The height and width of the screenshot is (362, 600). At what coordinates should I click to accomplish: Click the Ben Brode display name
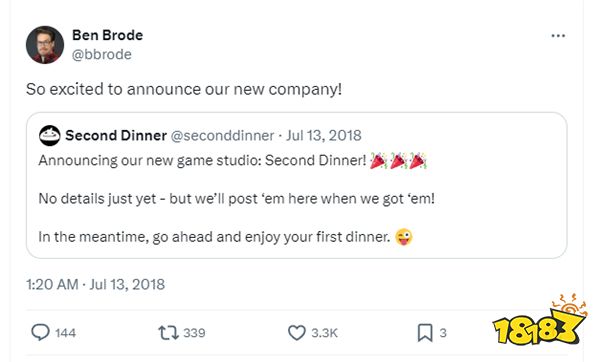pos(108,35)
